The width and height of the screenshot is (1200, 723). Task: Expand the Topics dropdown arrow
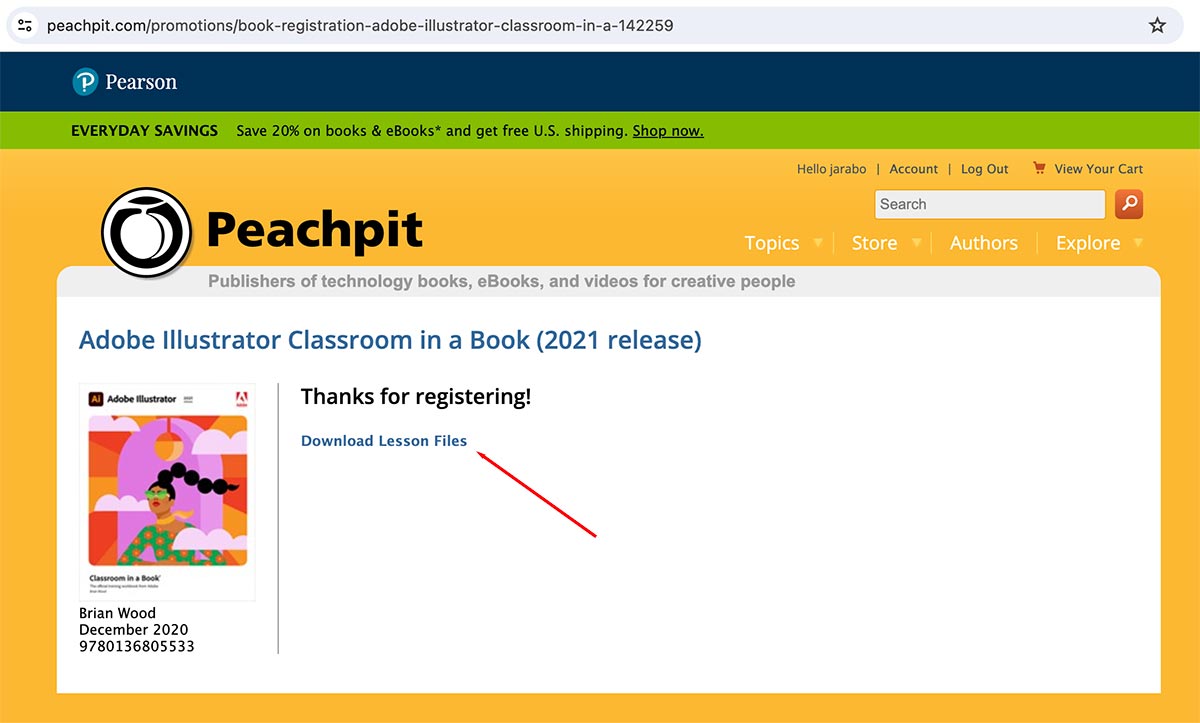818,243
